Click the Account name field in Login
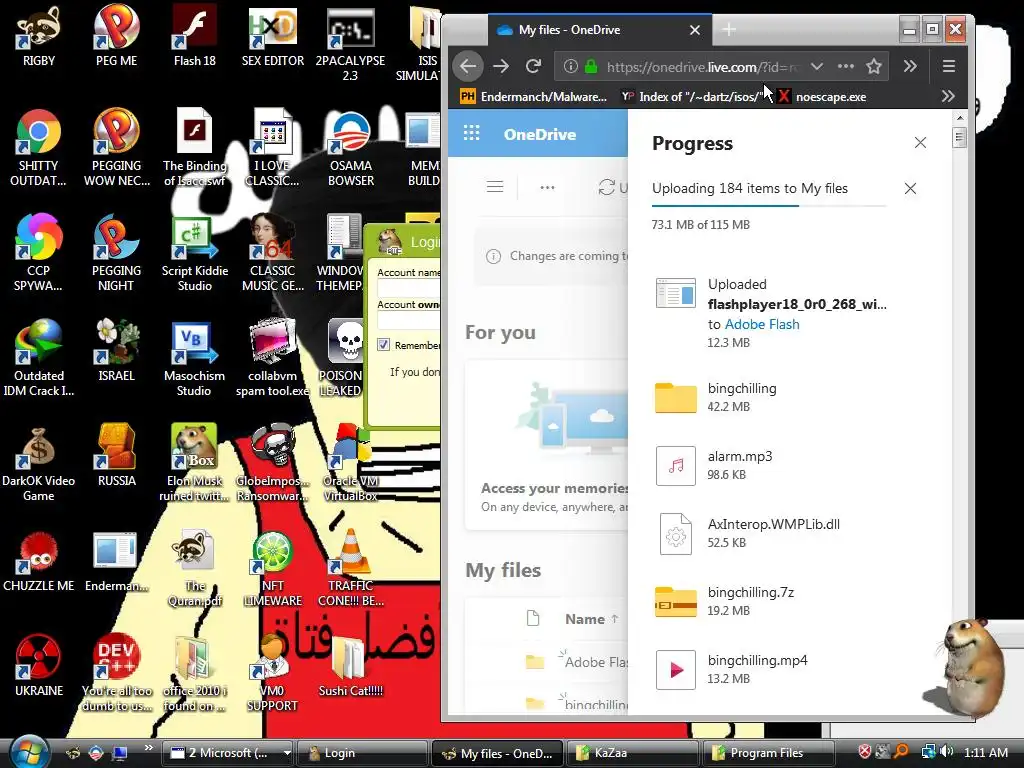 point(409,289)
